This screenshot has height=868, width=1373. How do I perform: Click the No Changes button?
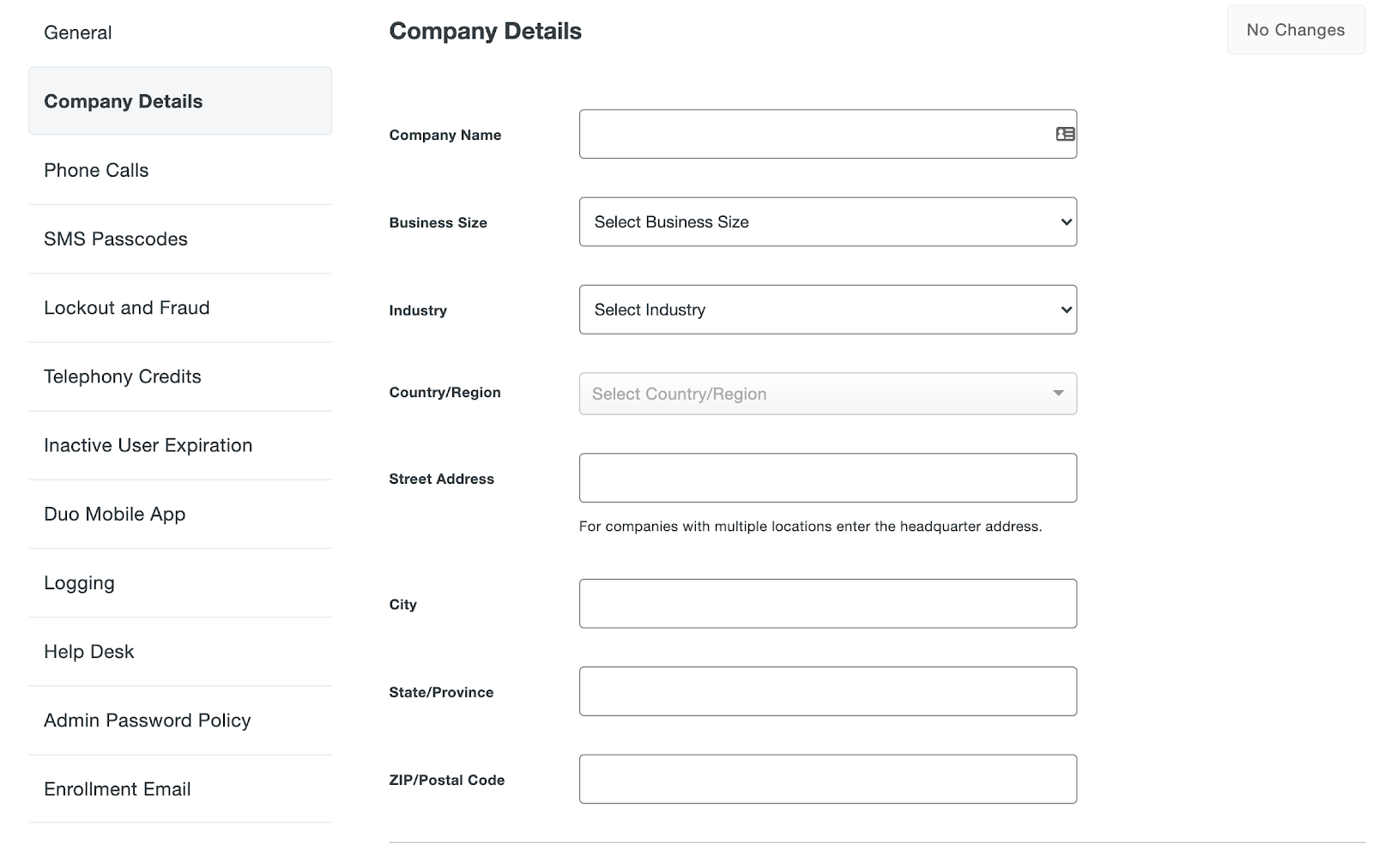pos(1295,29)
